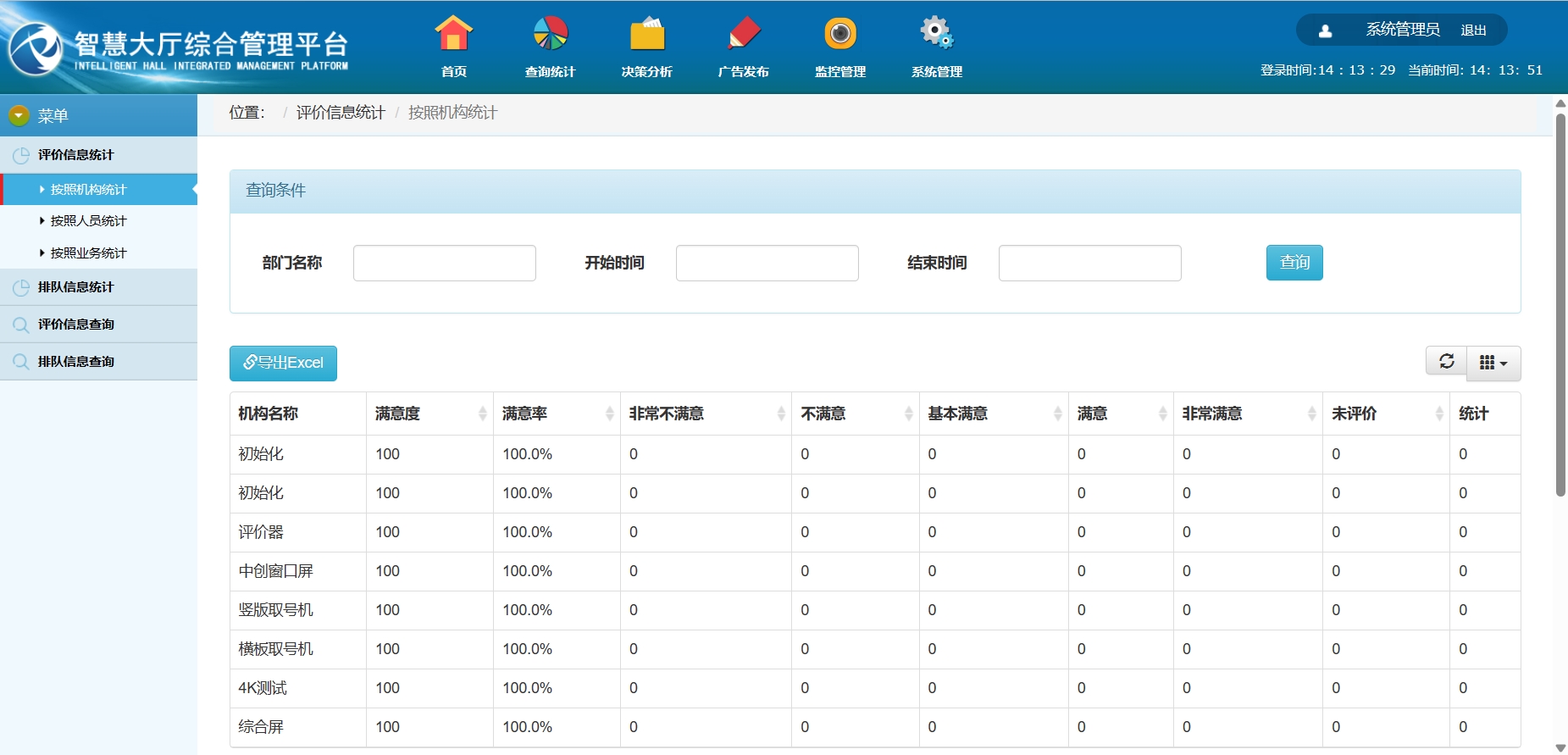Click the 系统管理员 user name
Image resolution: width=1568 pixels, height=755 pixels.
pos(1403,30)
